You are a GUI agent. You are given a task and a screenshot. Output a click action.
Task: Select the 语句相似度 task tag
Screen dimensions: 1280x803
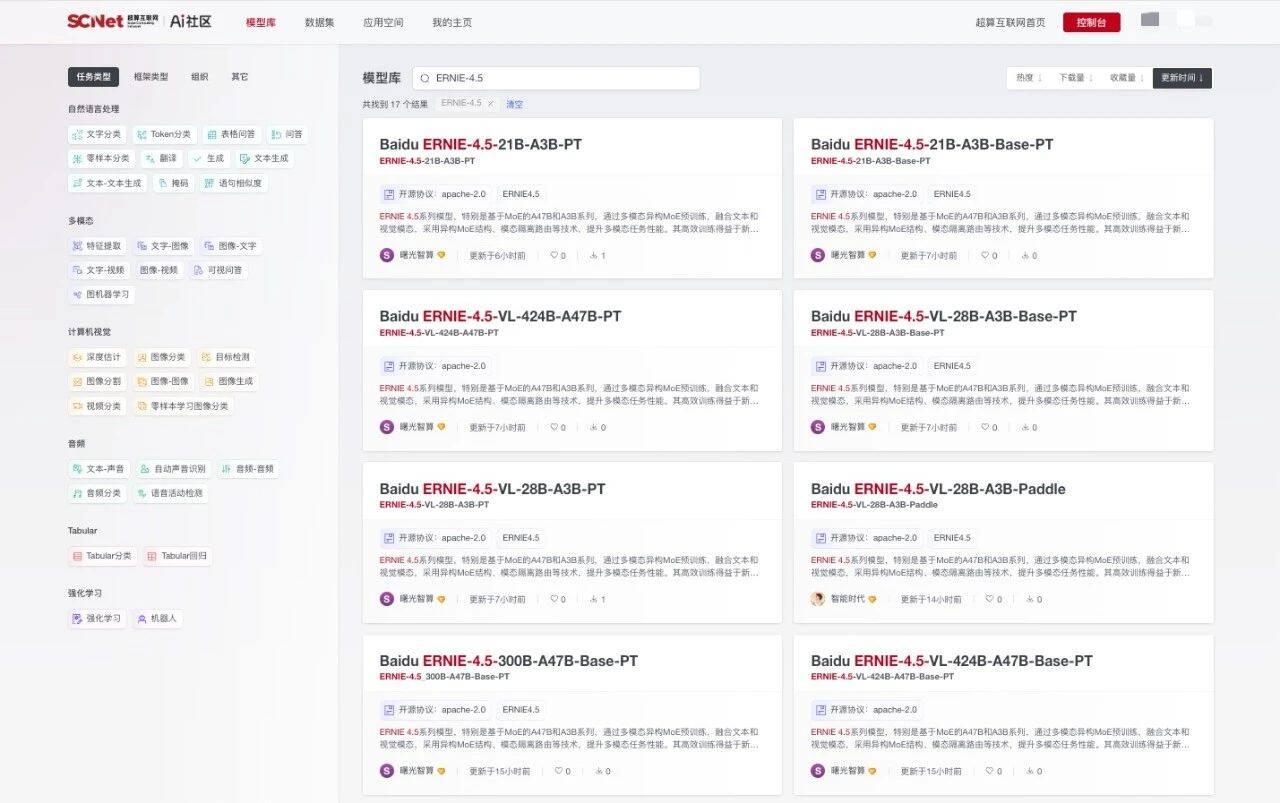233,183
